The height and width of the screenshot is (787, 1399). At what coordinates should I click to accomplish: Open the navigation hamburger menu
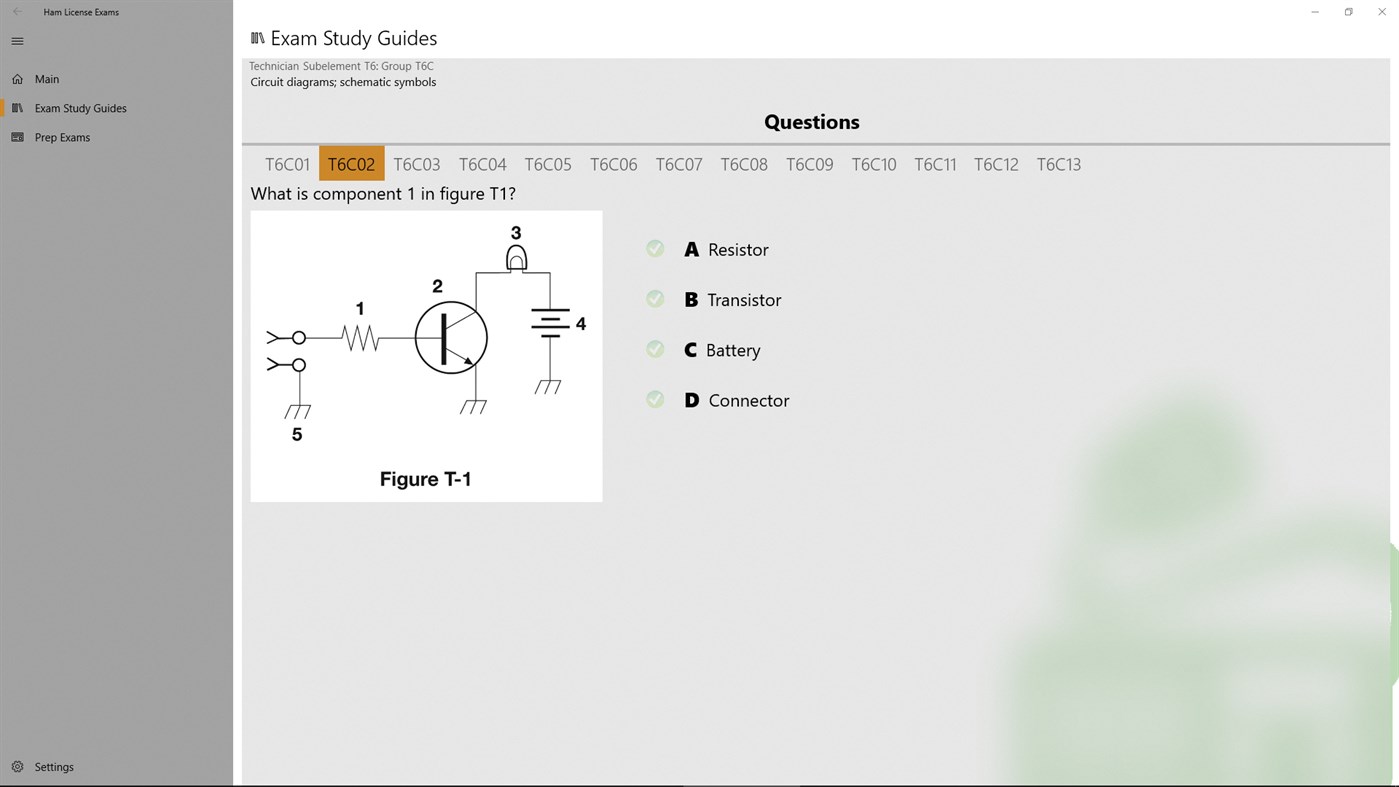click(17, 41)
